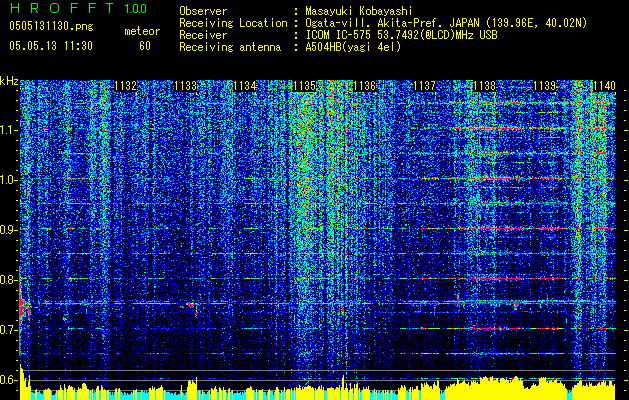
Task: Click the Receiving Location value line
Action: pyautogui.click(x=446, y=23)
